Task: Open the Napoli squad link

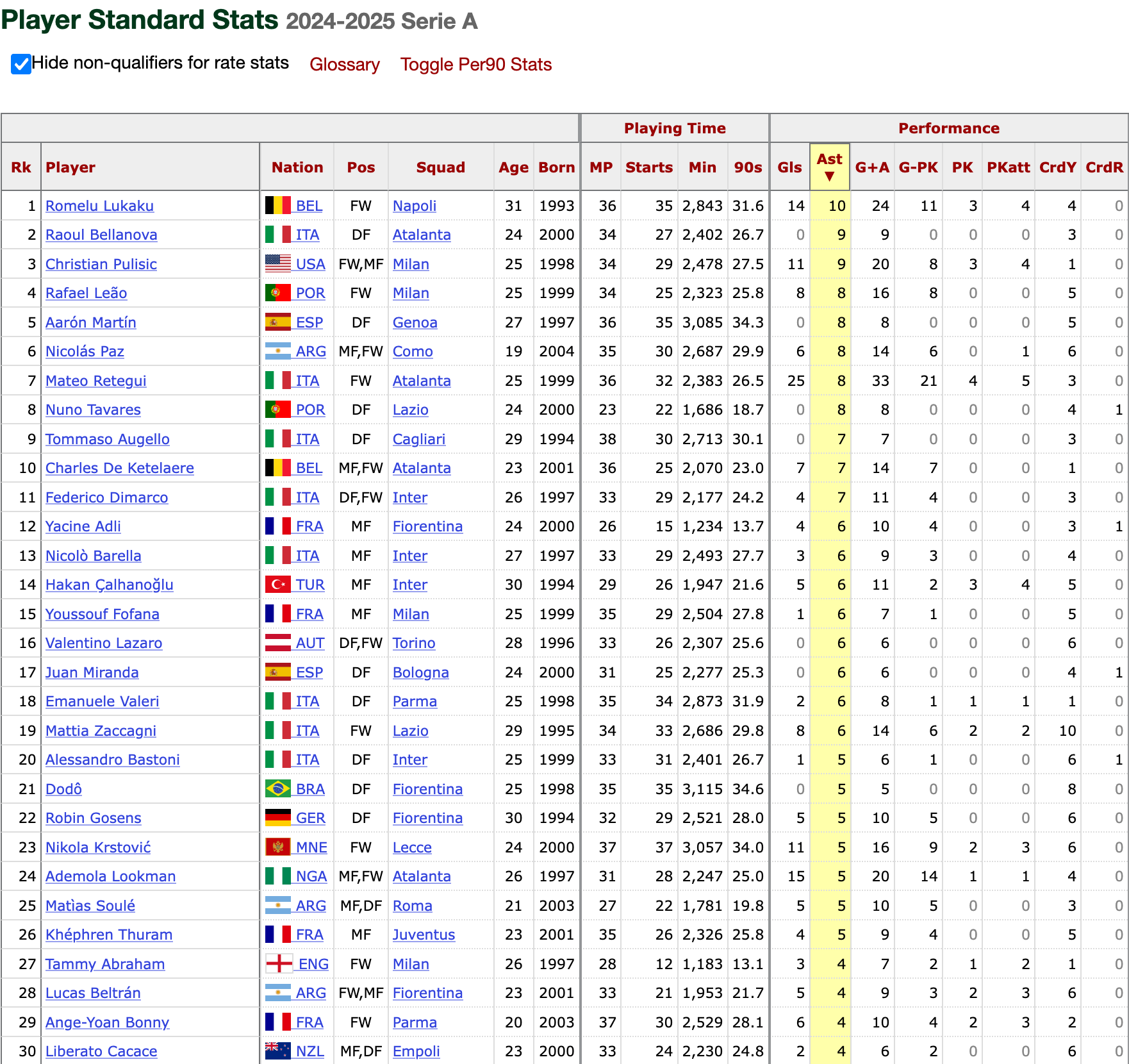Action: pyautogui.click(x=415, y=206)
